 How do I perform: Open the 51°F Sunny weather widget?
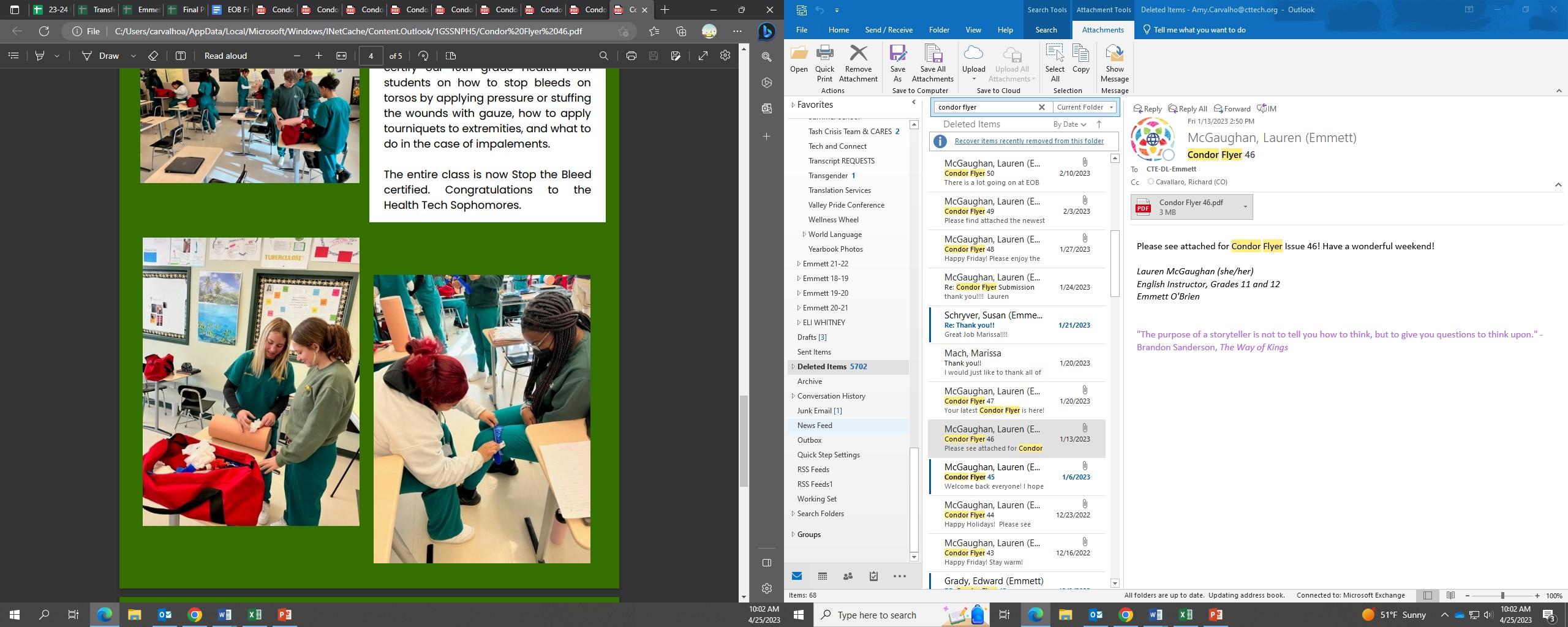point(1394,615)
